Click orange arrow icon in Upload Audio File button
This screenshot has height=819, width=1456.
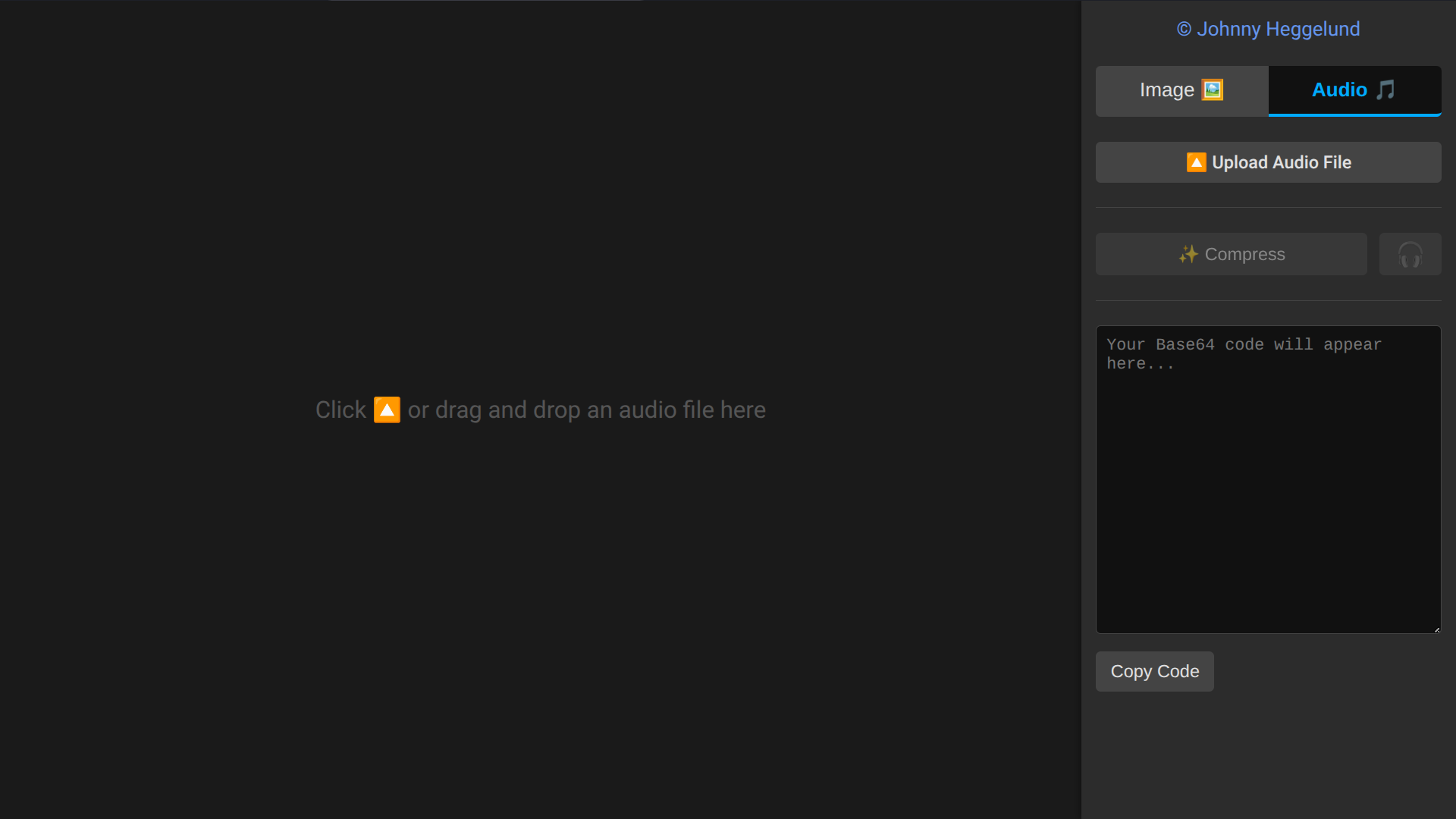click(x=1196, y=162)
